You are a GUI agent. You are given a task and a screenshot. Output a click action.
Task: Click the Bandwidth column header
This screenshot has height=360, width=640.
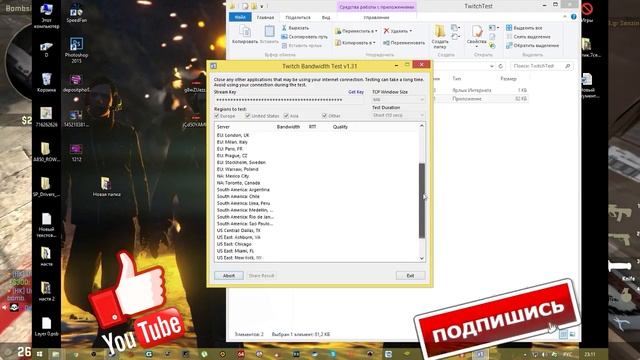[x=288, y=127]
